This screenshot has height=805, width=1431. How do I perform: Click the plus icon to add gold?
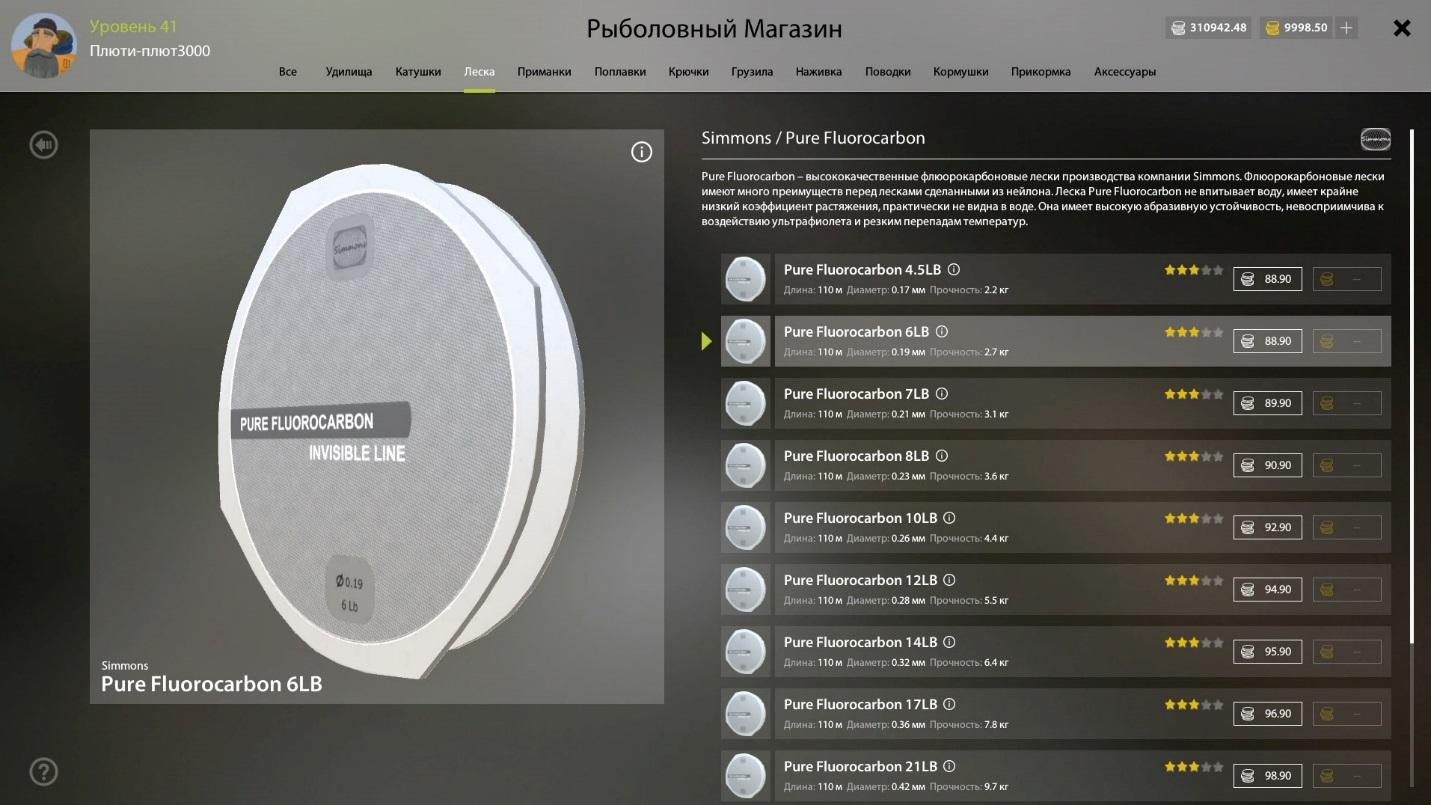[1346, 28]
